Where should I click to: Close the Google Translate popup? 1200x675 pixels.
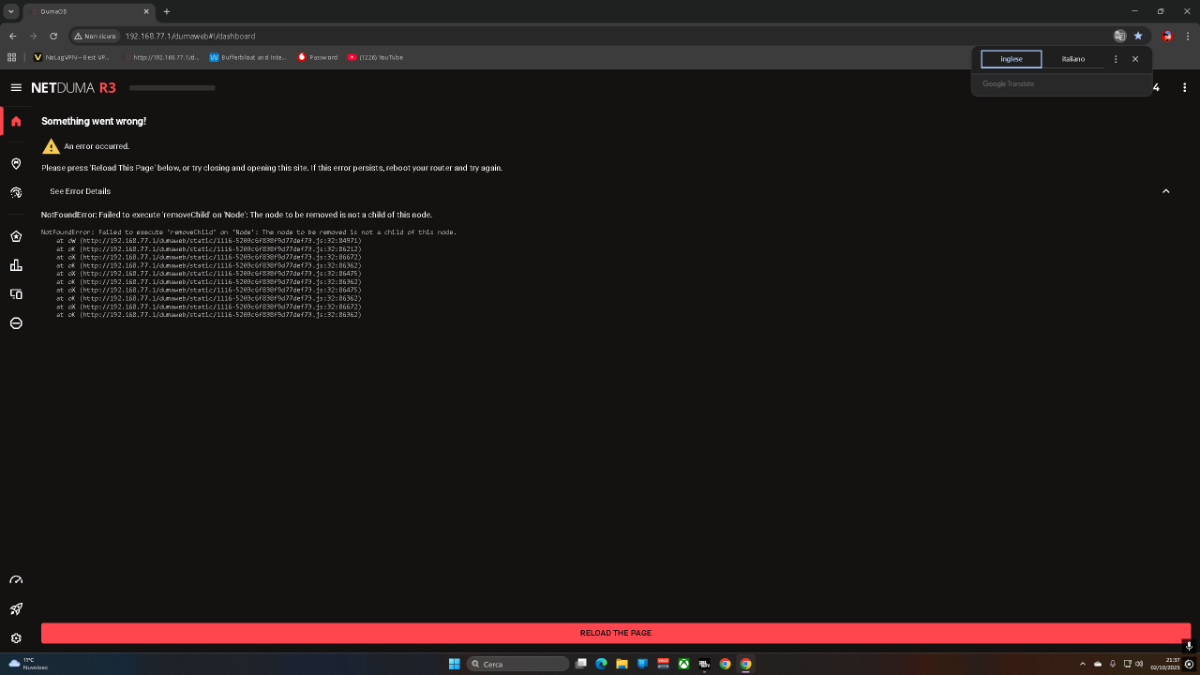[x=1135, y=59]
